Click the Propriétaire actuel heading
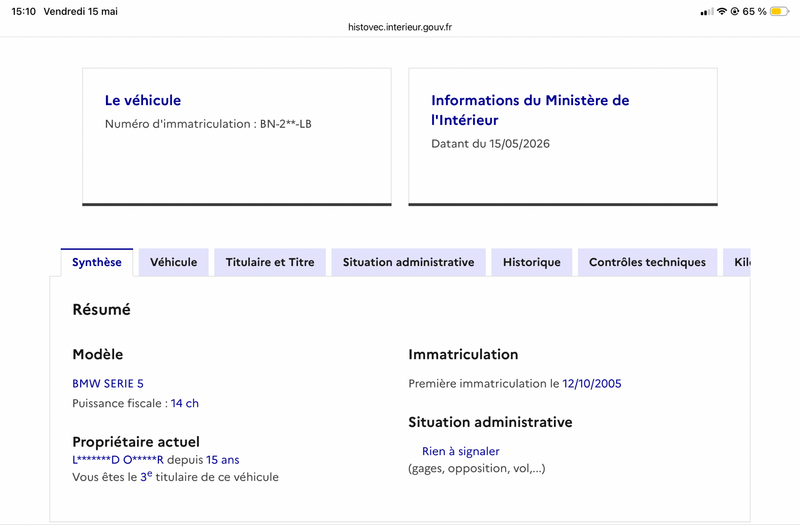 click(136, 441)
